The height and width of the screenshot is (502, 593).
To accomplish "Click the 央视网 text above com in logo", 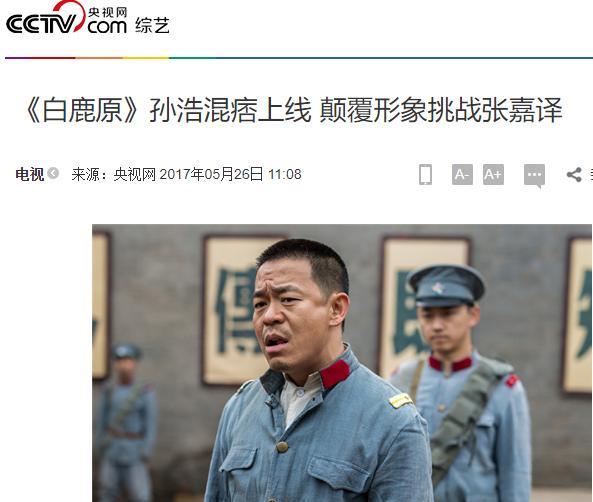I will (x=107, y=12).
